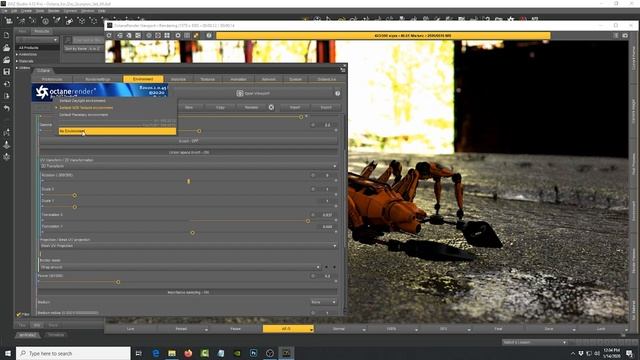
Task: Click the Copy environment button
Action: pyautogui.click(x=220, y=107)
